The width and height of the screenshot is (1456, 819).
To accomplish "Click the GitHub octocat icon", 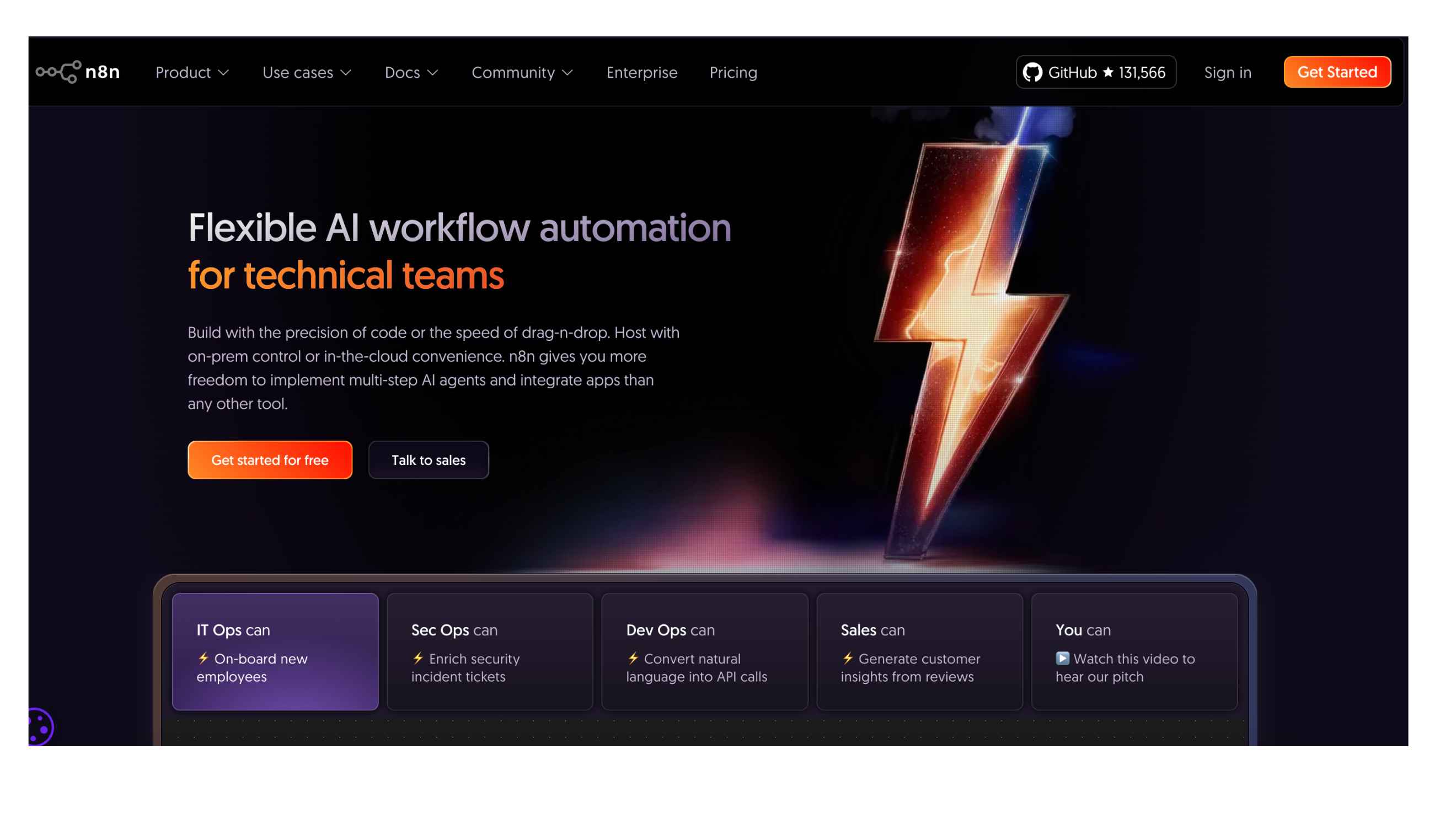I will [1032, 72].
